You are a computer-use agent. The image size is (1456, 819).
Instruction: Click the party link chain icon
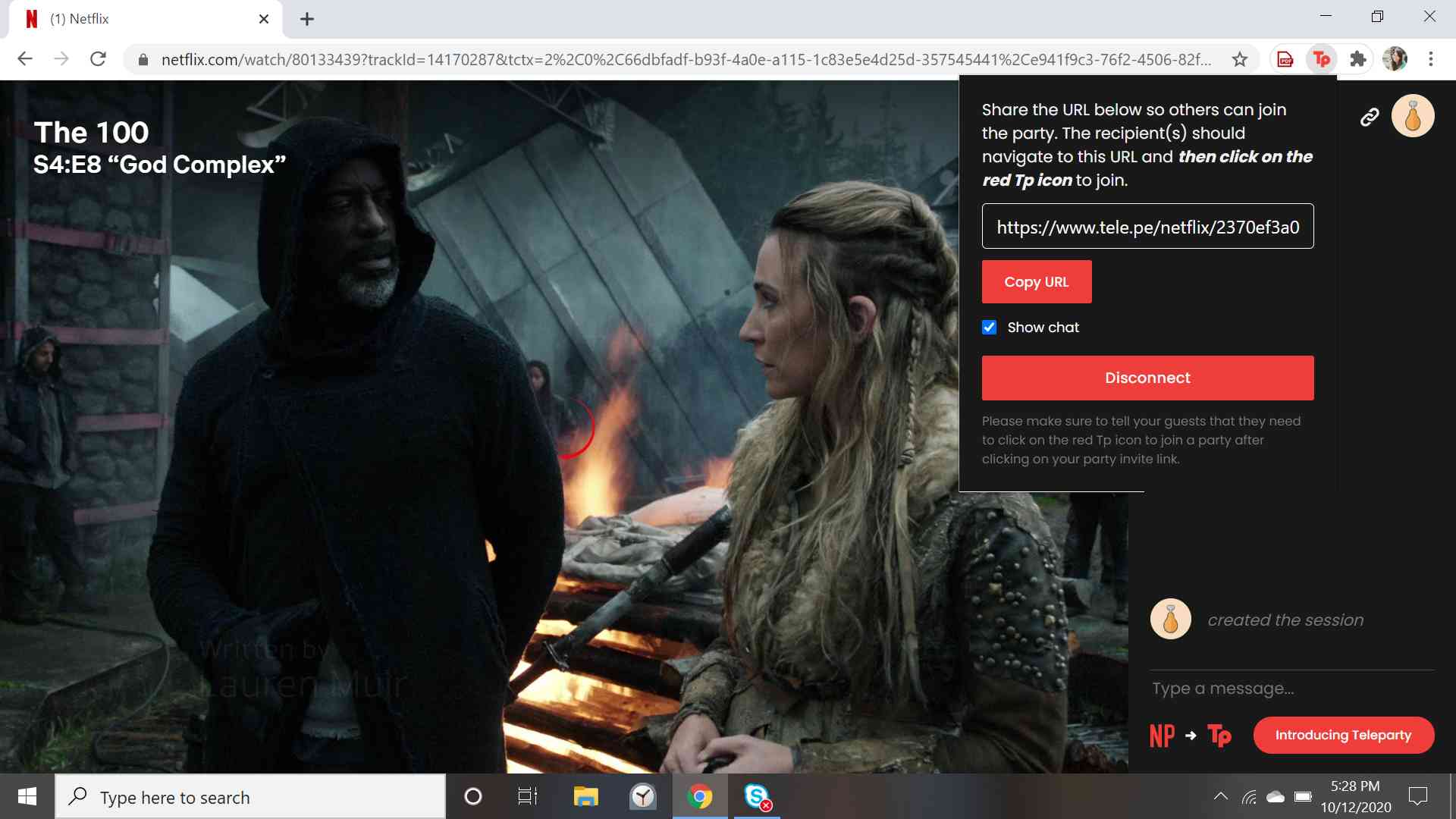point(1370,117)
